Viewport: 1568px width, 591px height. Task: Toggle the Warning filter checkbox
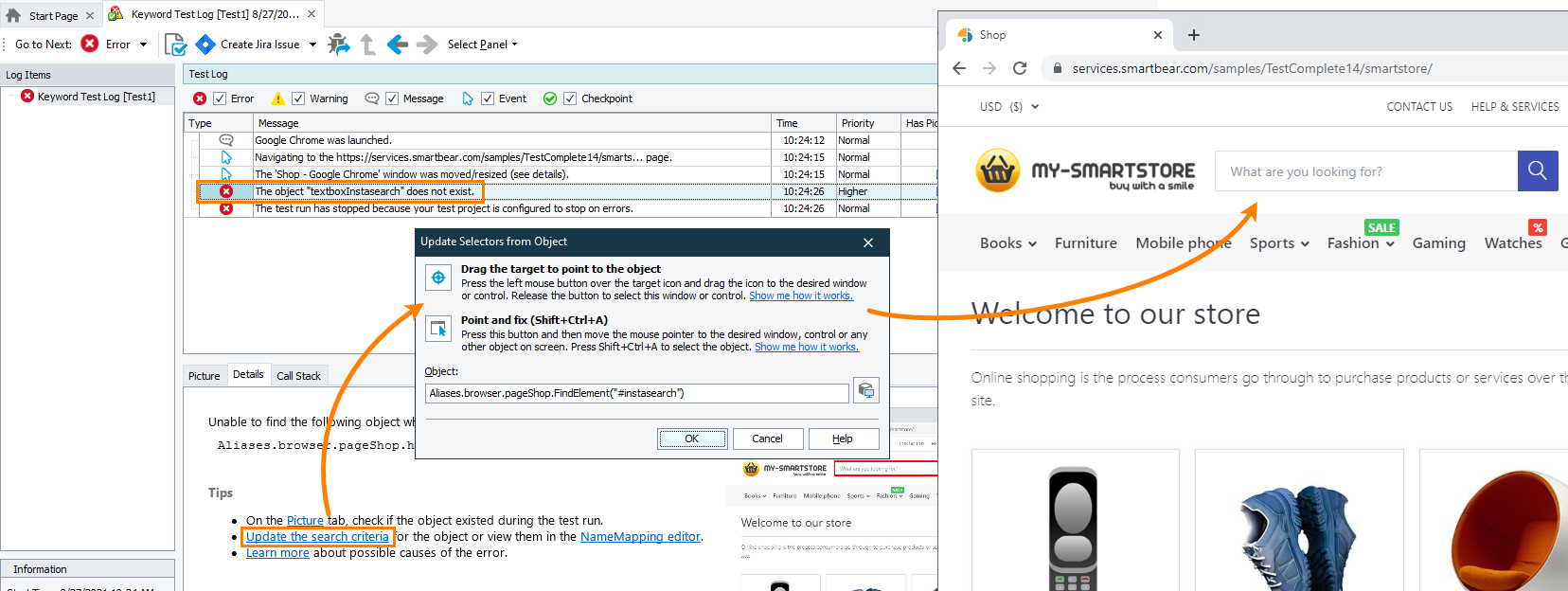(298, 98)
